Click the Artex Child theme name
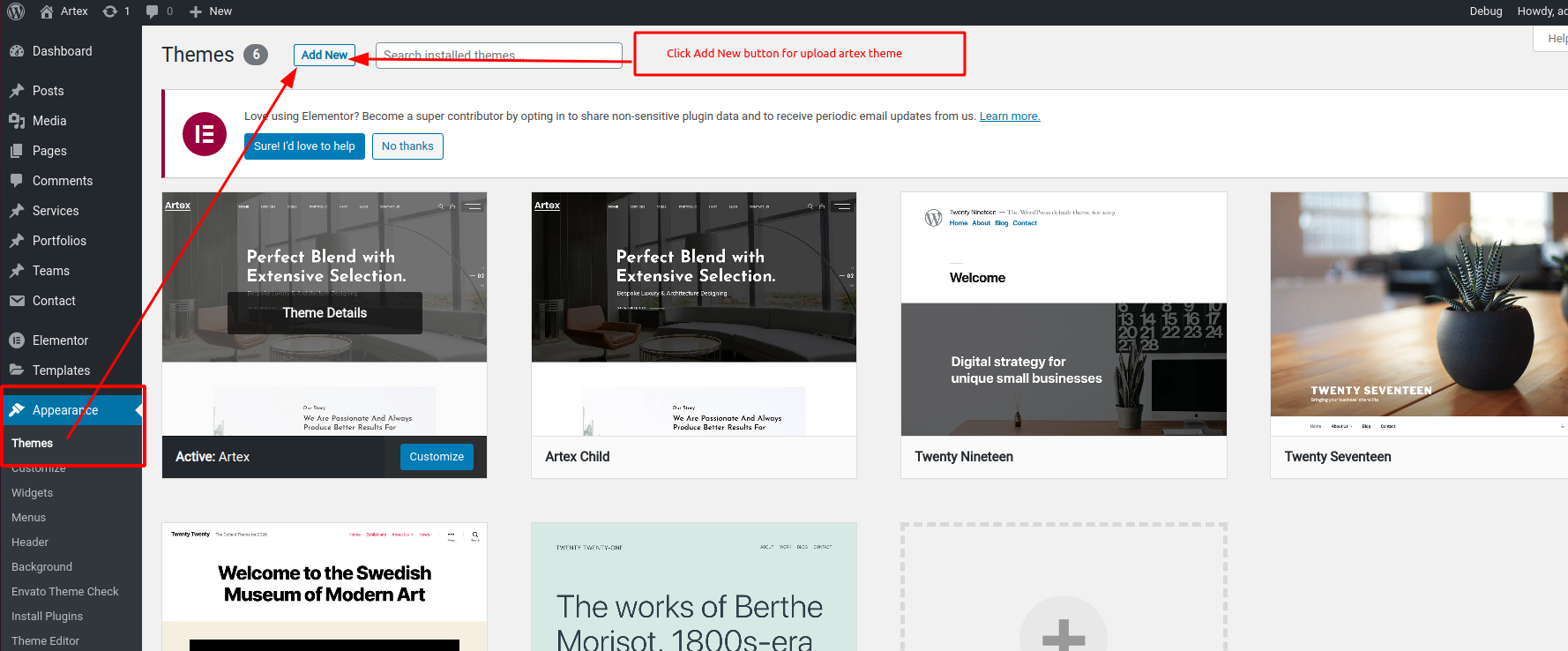The height and width of the screenshot is (651, 1568). point(578,457)
